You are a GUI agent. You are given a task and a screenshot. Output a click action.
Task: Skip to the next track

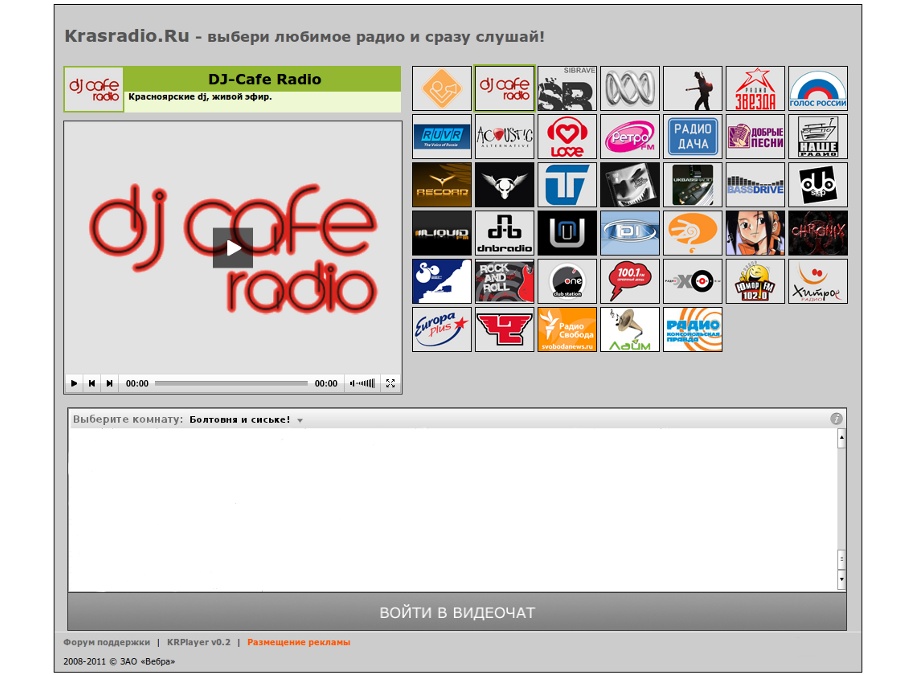[109, 383]
